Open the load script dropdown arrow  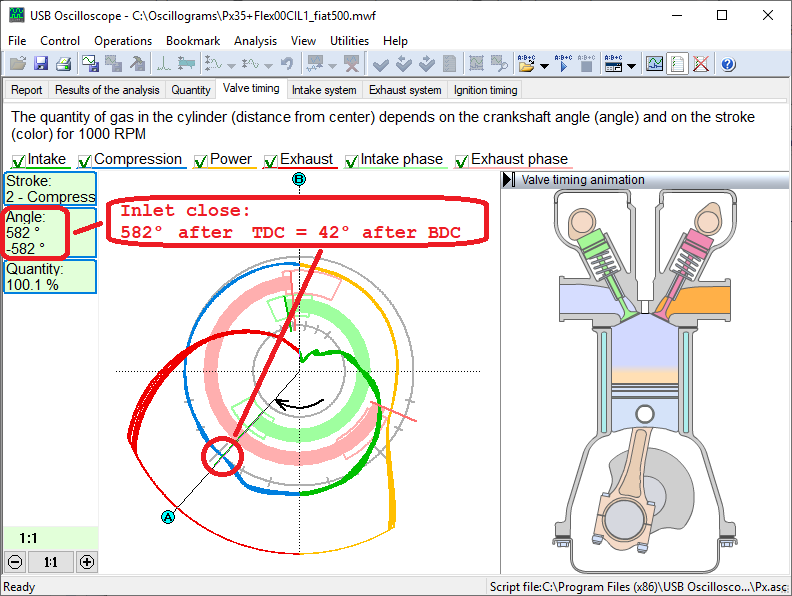(543, 66)
